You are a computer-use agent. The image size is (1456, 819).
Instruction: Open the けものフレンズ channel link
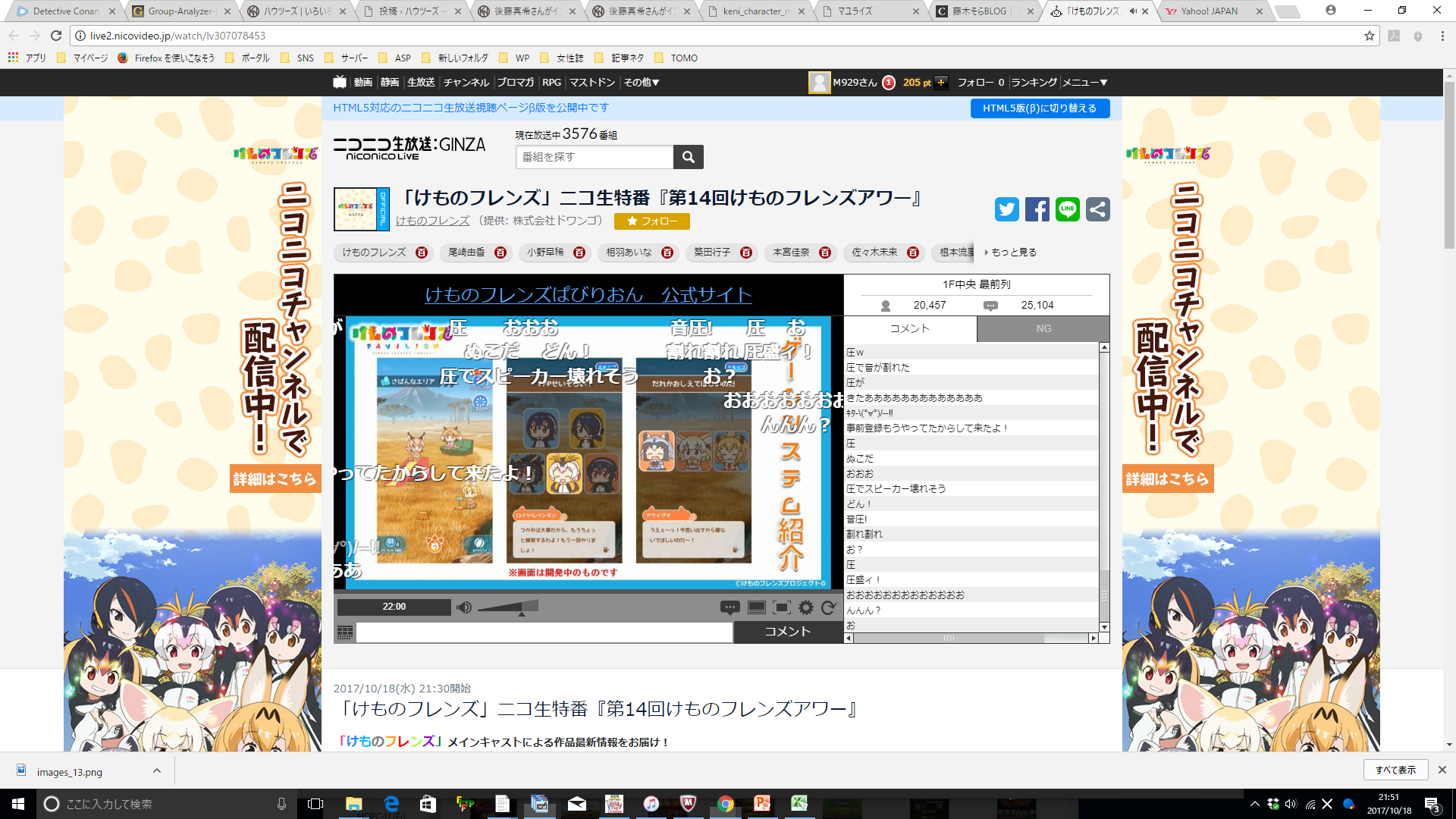[432, 221]
